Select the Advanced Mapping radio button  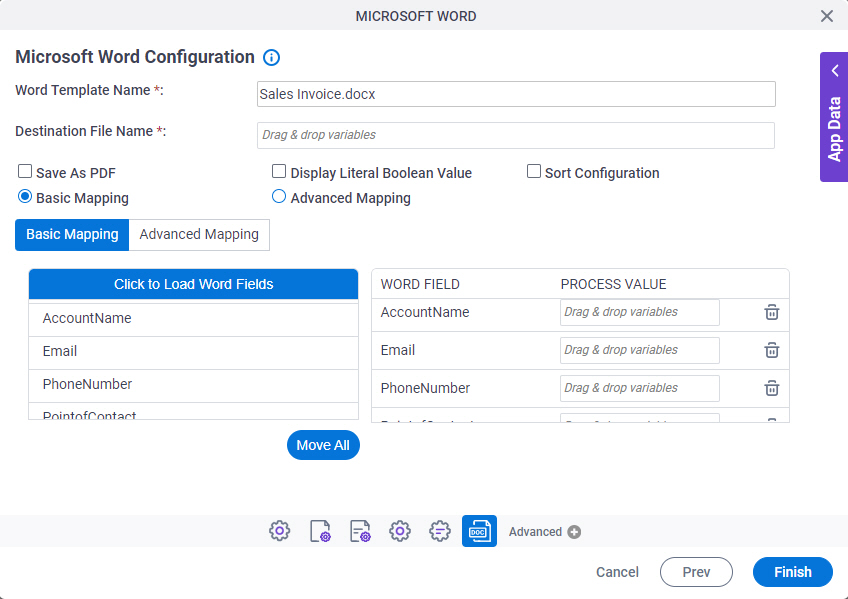coord(279,196)
